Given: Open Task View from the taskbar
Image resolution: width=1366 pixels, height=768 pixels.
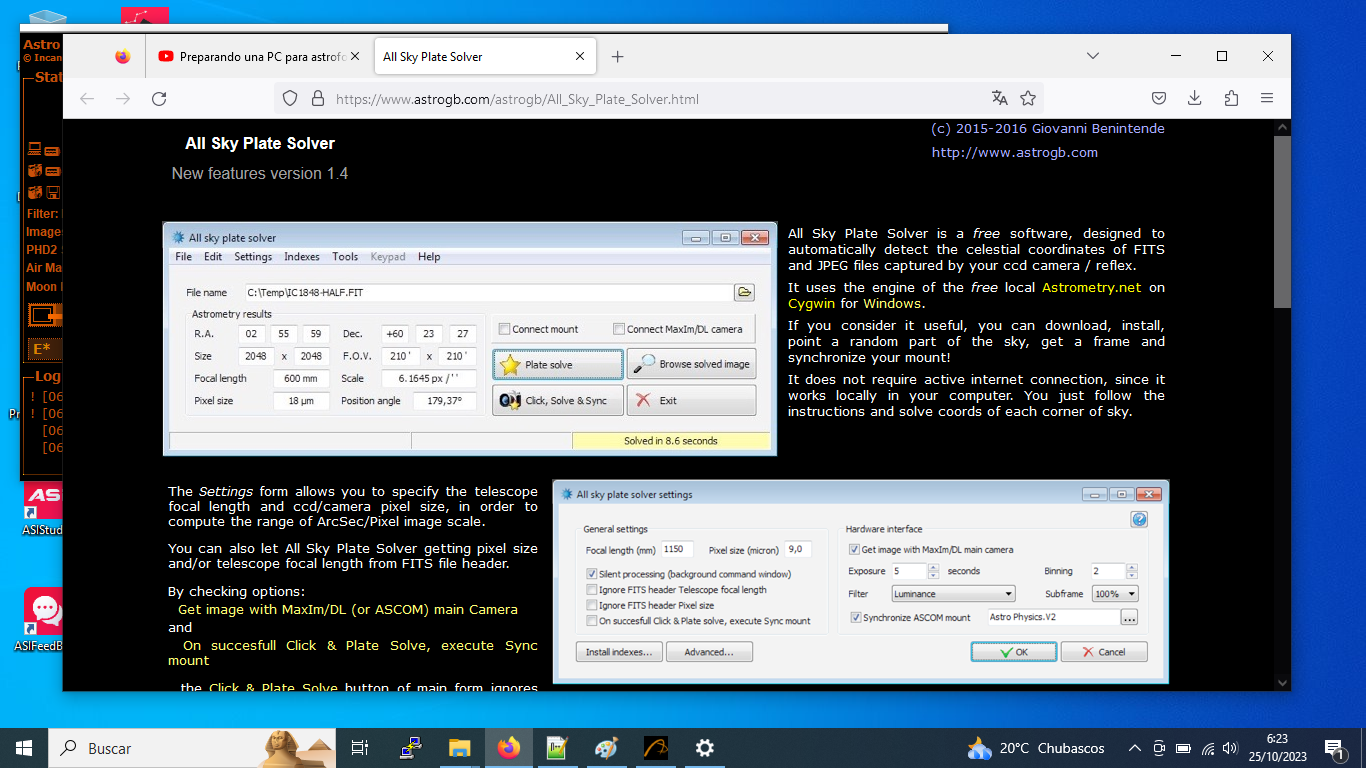Looking at the screenshot, I should click(x=361, y=748).
